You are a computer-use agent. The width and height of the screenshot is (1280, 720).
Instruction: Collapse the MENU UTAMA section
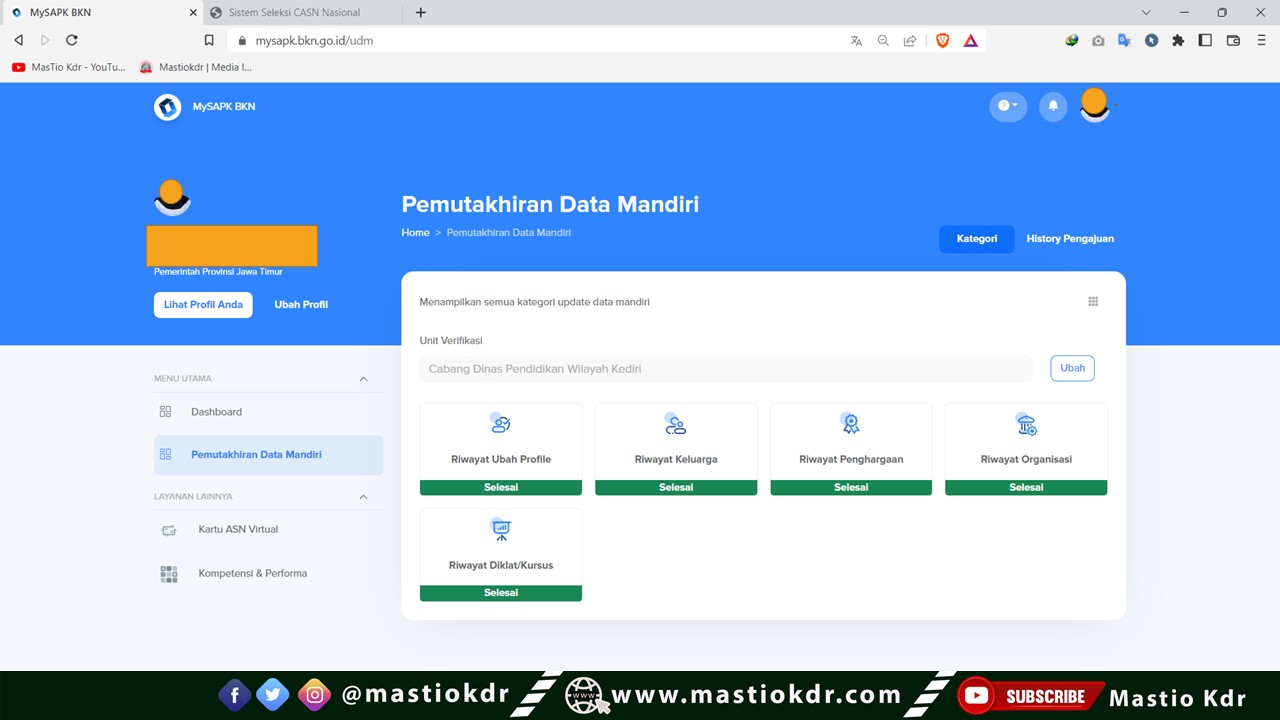[x=363, y=378]
